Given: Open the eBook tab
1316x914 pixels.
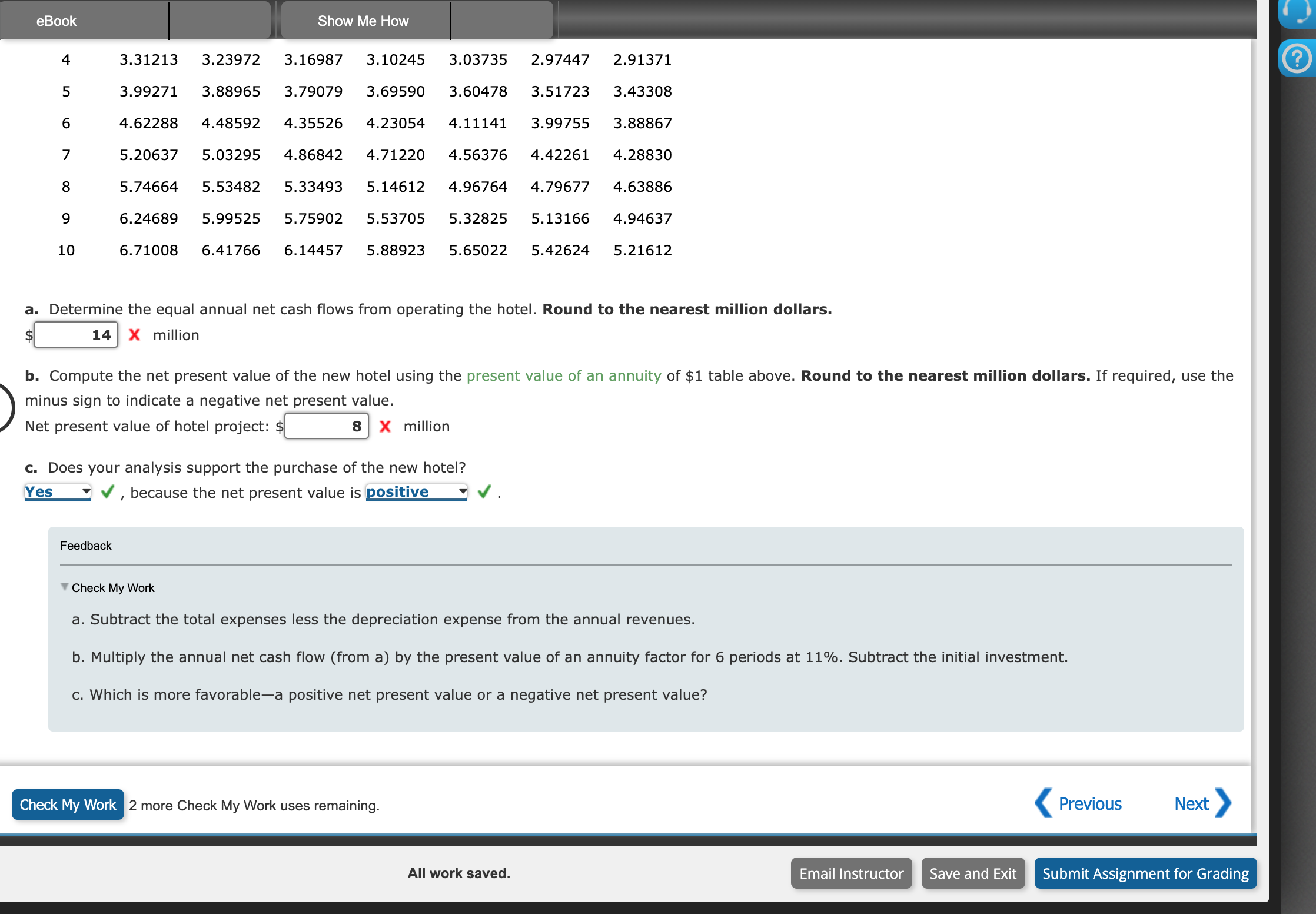Looking at the screenshot, I should click(x=57, y=21).
